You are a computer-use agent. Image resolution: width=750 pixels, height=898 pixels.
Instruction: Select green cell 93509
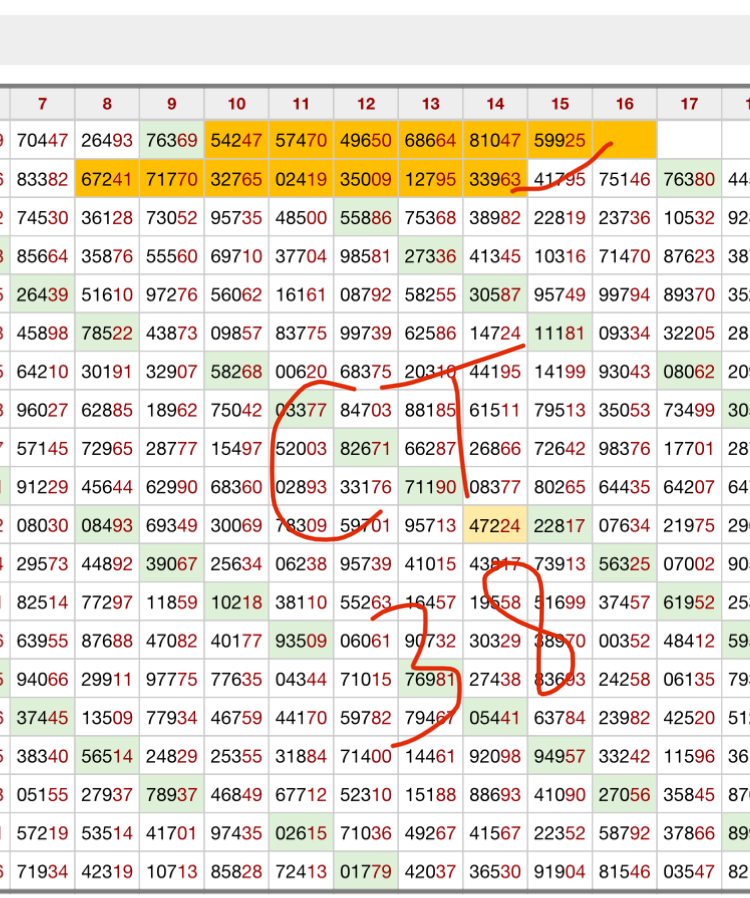301,641
